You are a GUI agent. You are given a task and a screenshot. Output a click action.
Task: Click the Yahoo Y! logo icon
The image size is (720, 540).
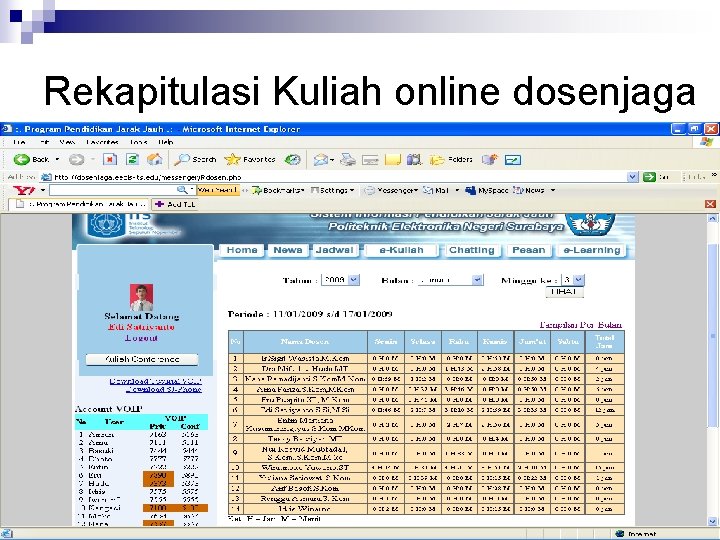[24, 190]
